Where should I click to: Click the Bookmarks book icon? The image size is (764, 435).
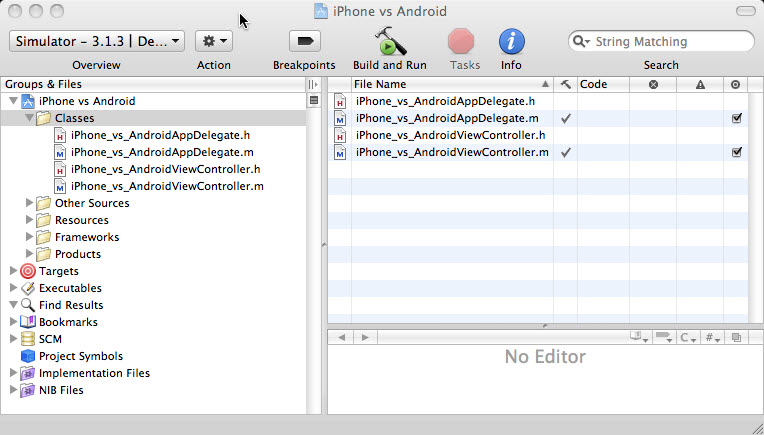point(28,322)
